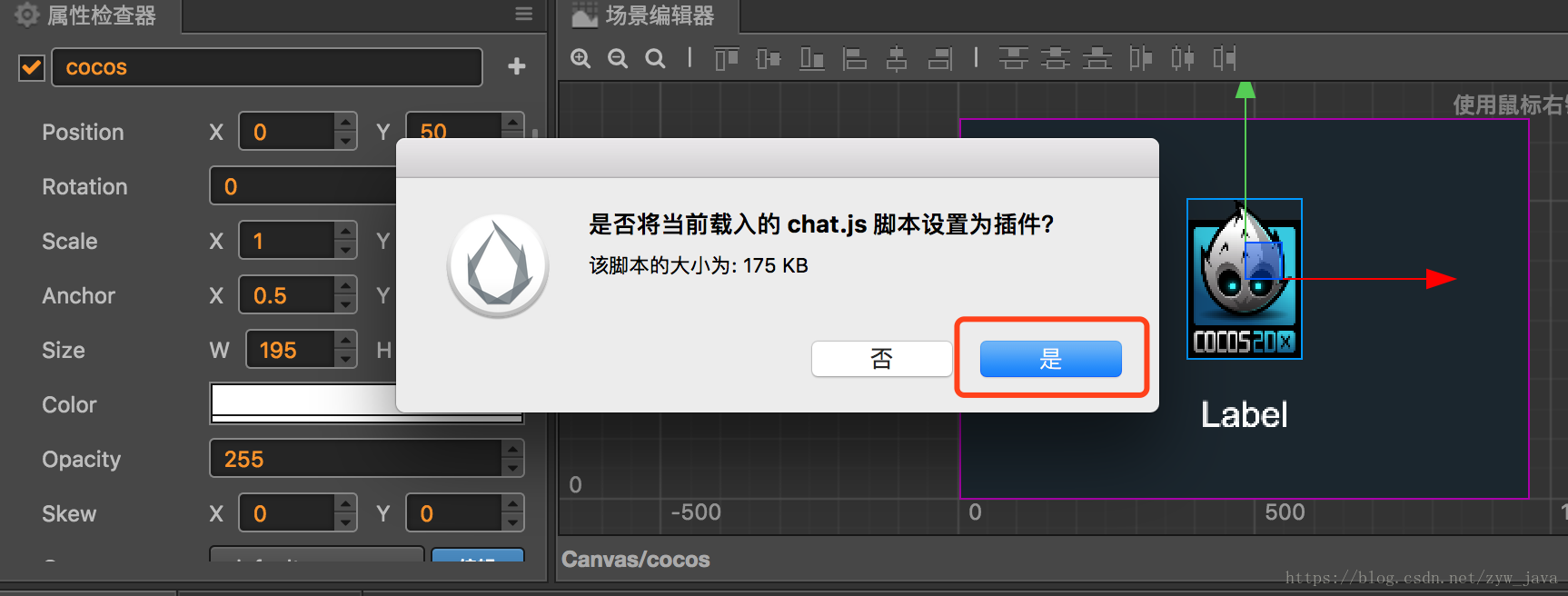This screenshot has height=596, width=1568.
Task: Distribute nodes evenly by top edges
Action: (x=1013, y=59)
